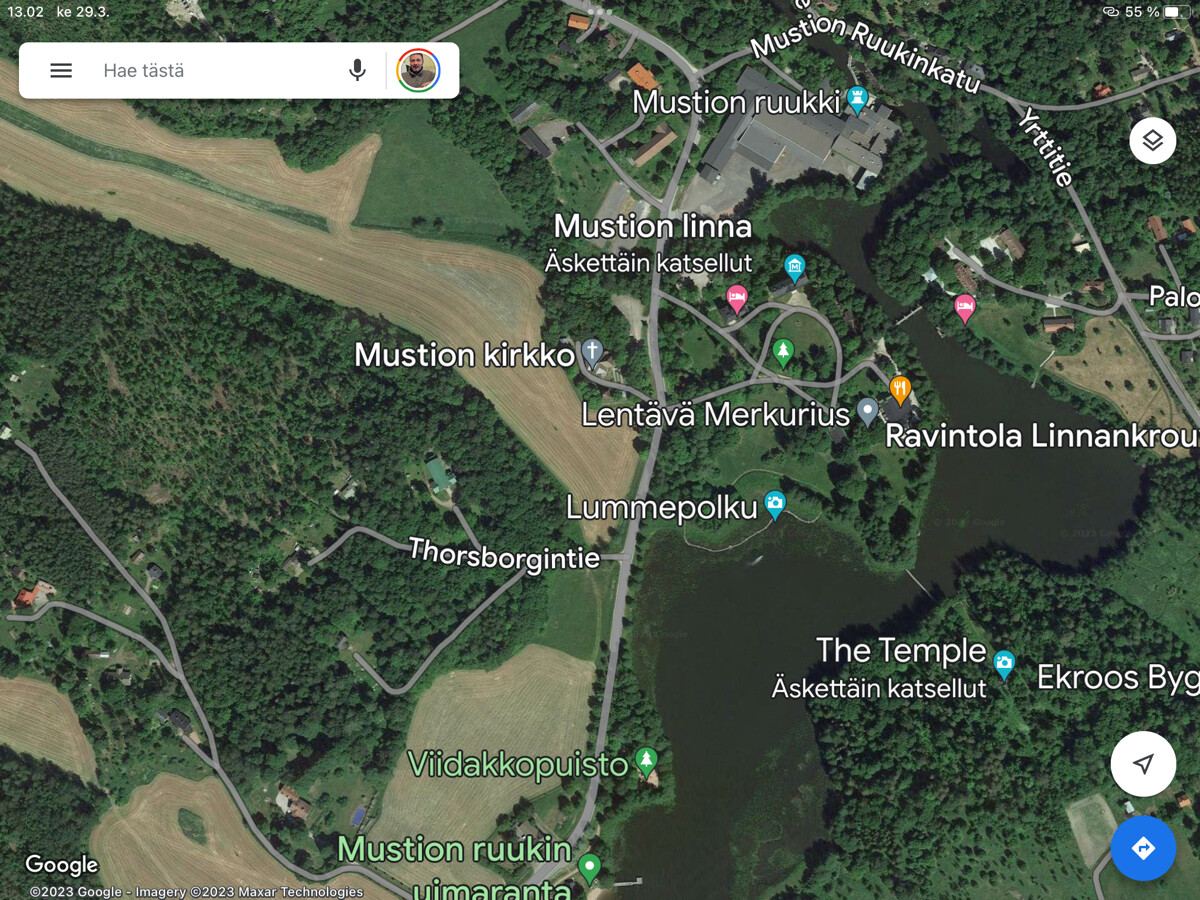This screenshot has height=900, width=1200.
Task: Open the hamburger menu in search bar
Action: coord(61,70)
